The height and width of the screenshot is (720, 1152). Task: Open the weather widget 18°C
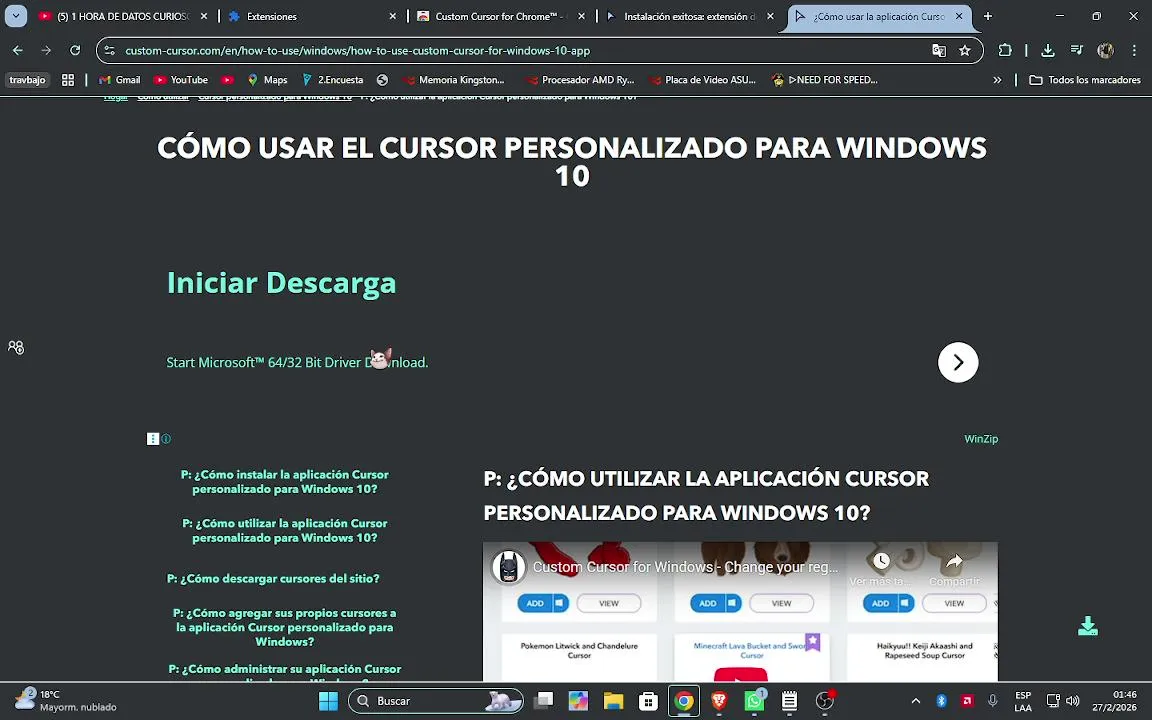click(x=66, y=701)
